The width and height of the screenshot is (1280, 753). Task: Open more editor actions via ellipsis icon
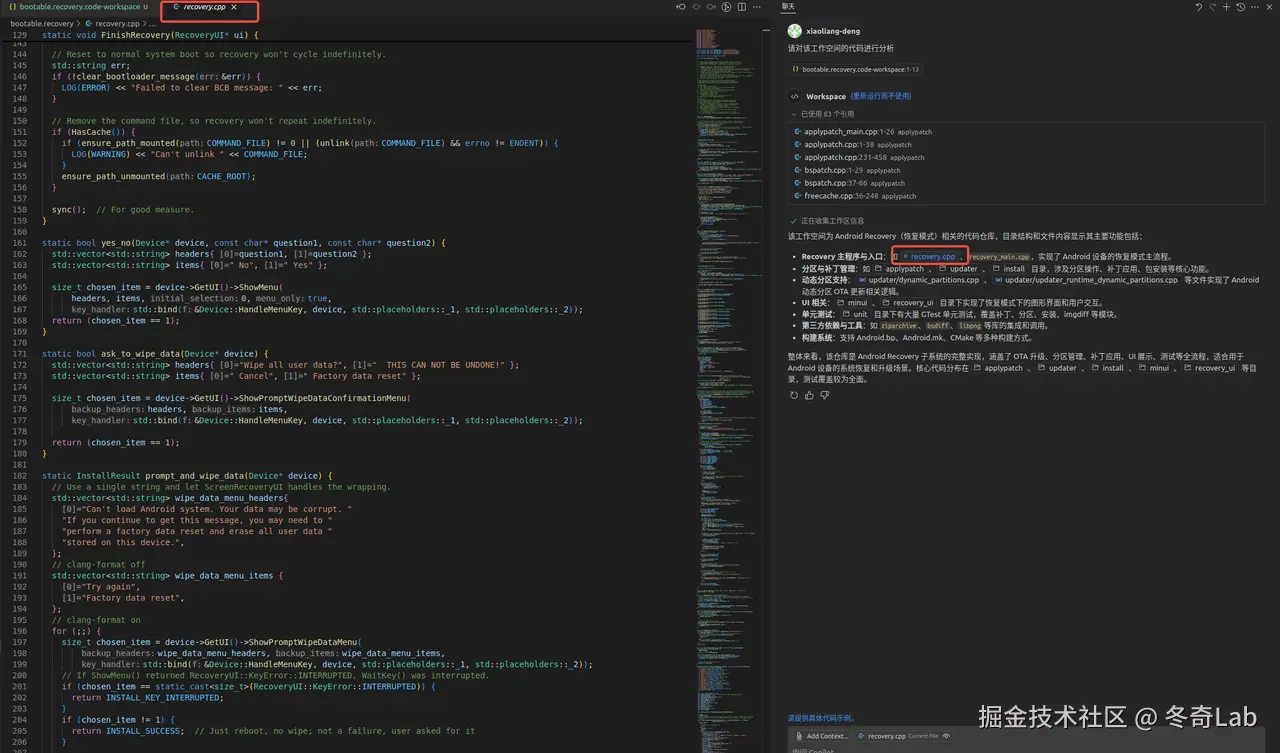pos(755,6)
